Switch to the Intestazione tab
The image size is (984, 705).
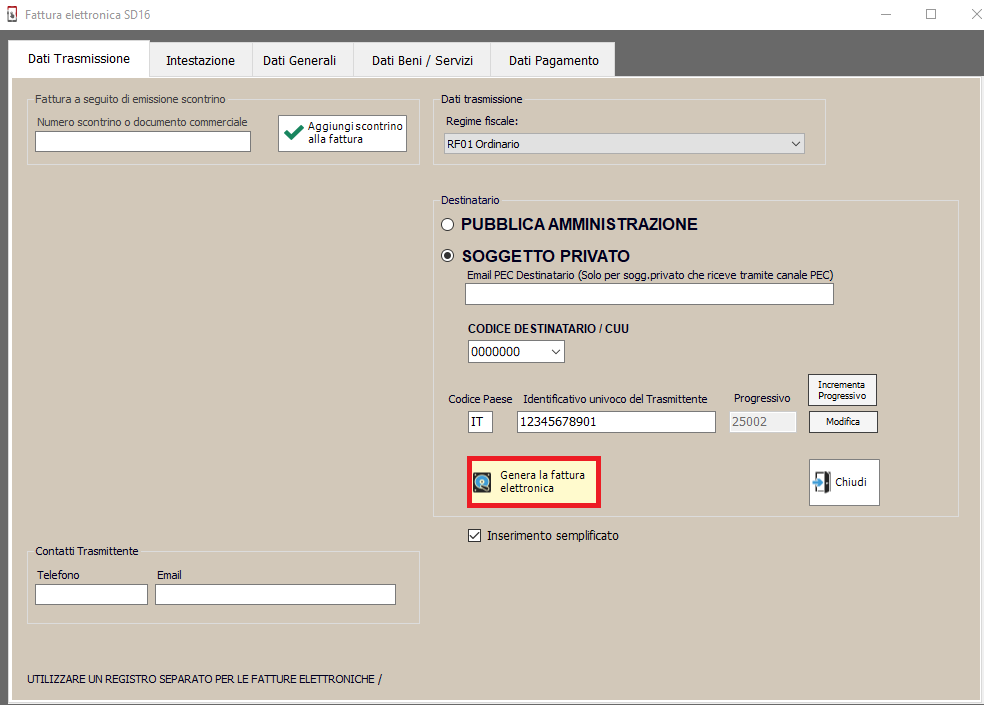click(x=200, y=60)
